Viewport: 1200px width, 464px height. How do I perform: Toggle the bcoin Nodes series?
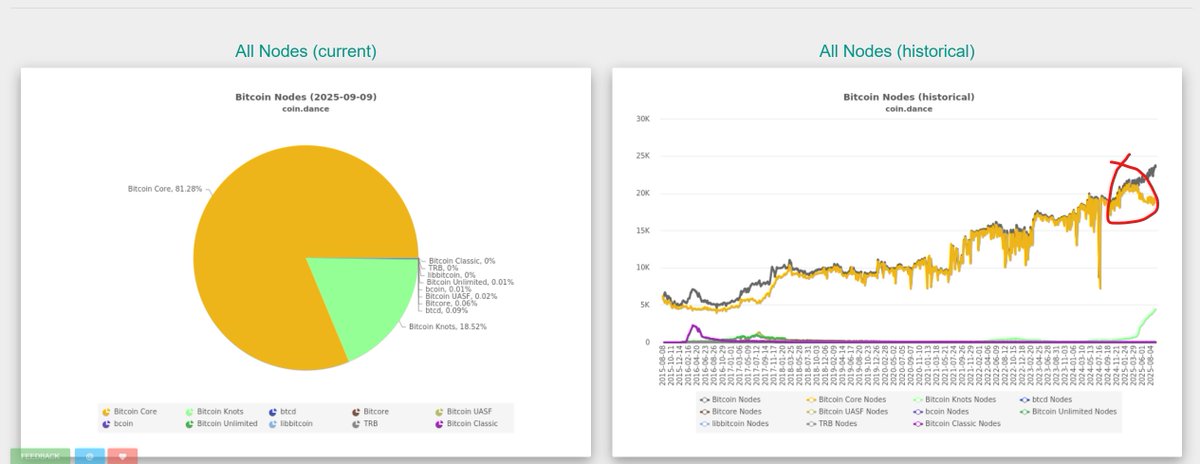point(942,411)
